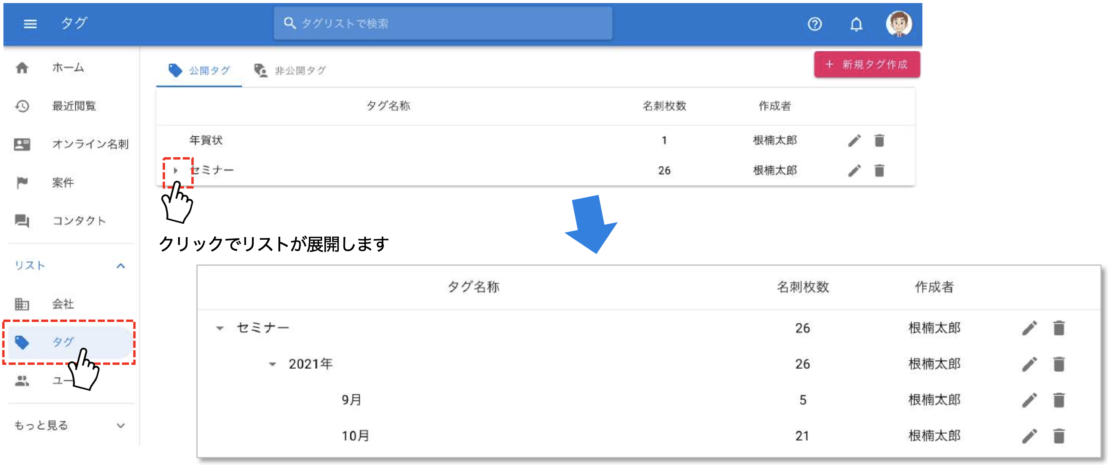Delete the 年賀状 tag
Image resolution: width=1108 pixels, height=465 pixels.
(x=879, y=141)
